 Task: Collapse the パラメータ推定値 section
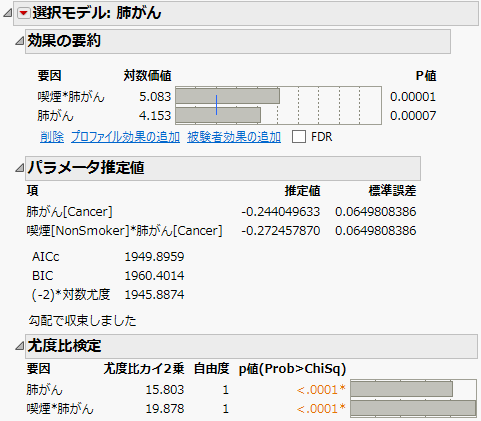[20, 168]
